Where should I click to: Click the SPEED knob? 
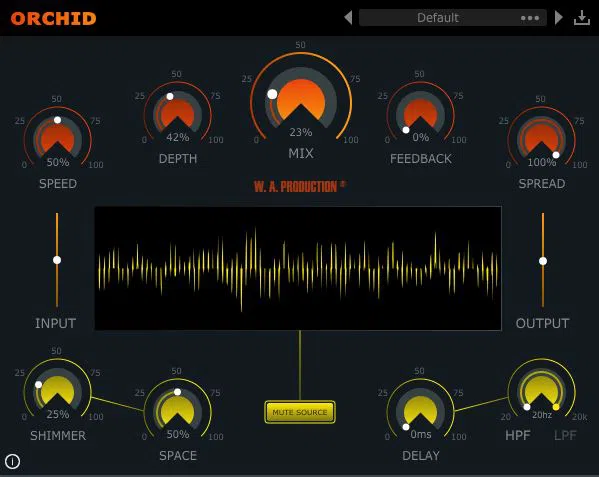(58, 138)
